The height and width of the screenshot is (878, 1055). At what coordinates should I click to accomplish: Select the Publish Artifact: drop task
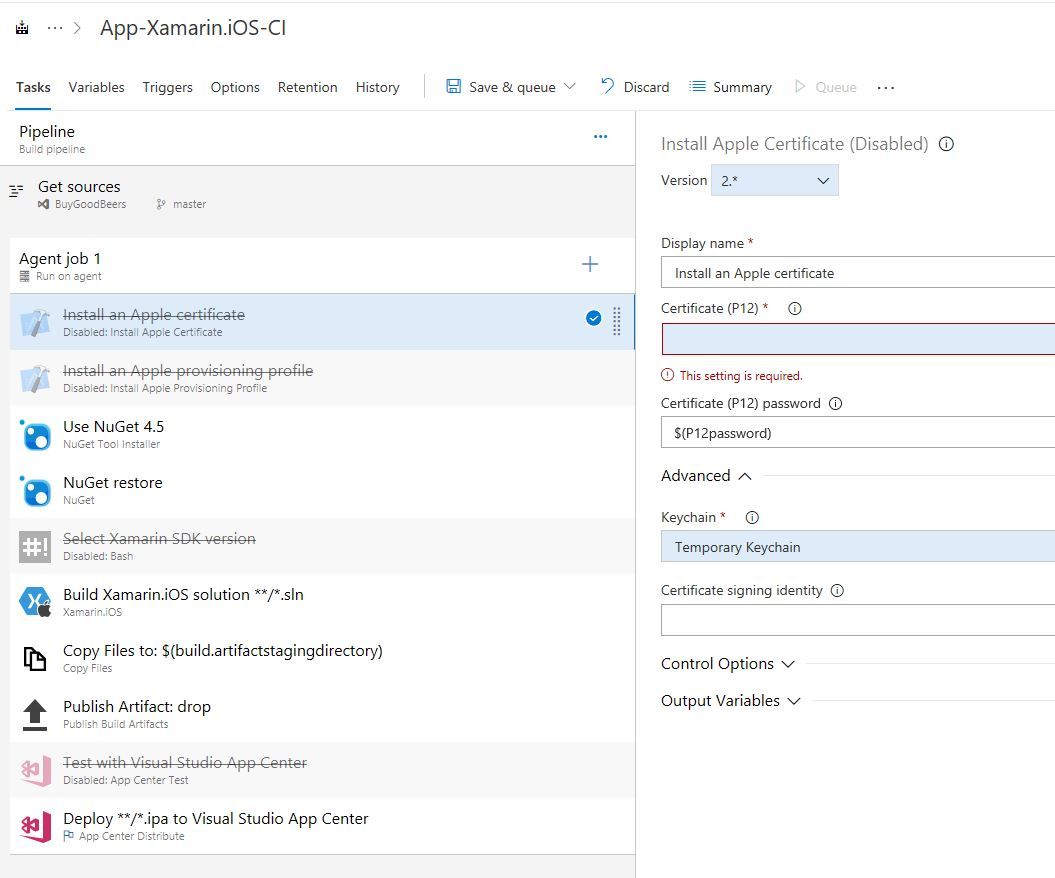point(322,714)
